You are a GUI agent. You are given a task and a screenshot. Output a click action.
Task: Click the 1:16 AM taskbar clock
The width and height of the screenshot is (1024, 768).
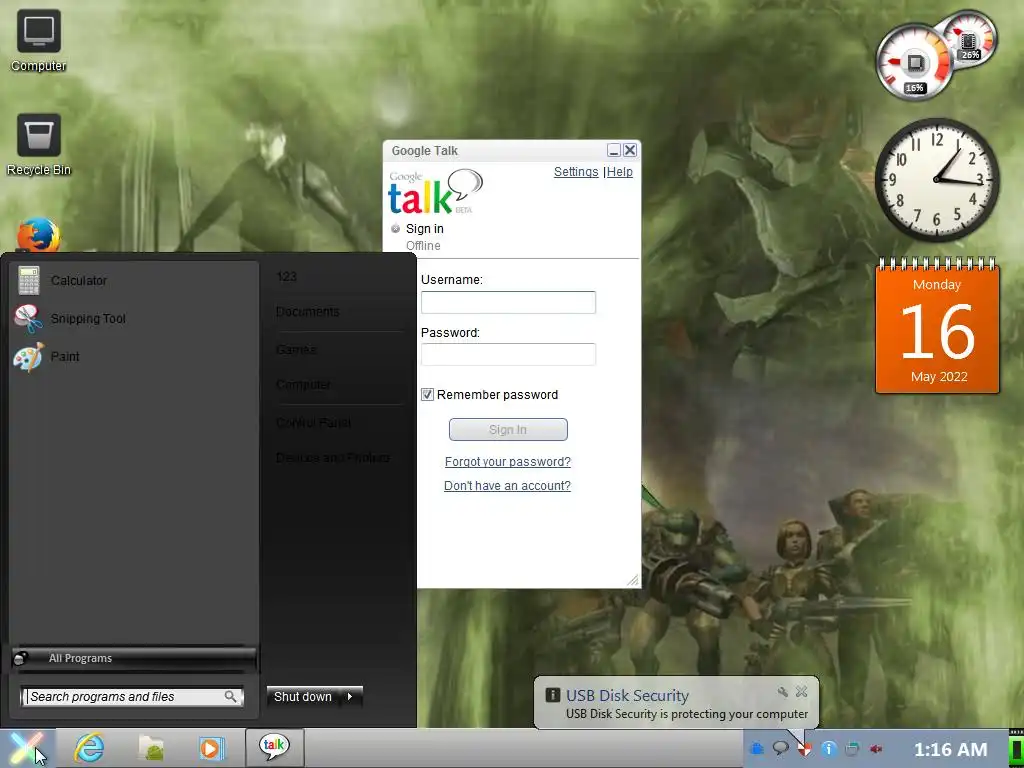click(950, 750)
